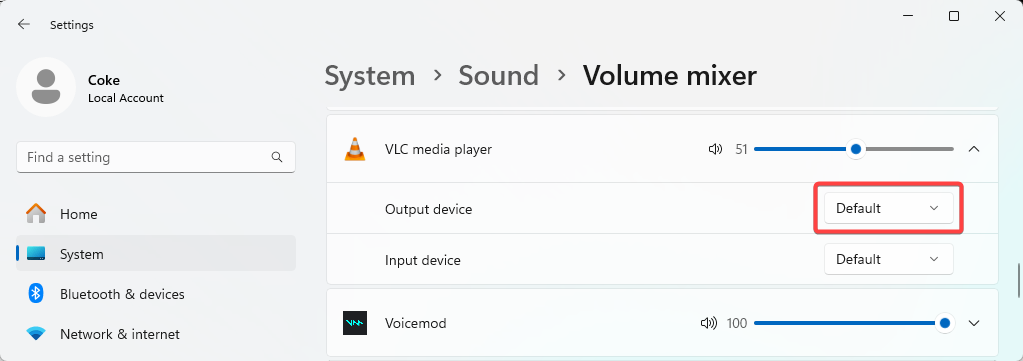Click the Find a setting field
This screenshot has height=361, width=1023.
156,157
